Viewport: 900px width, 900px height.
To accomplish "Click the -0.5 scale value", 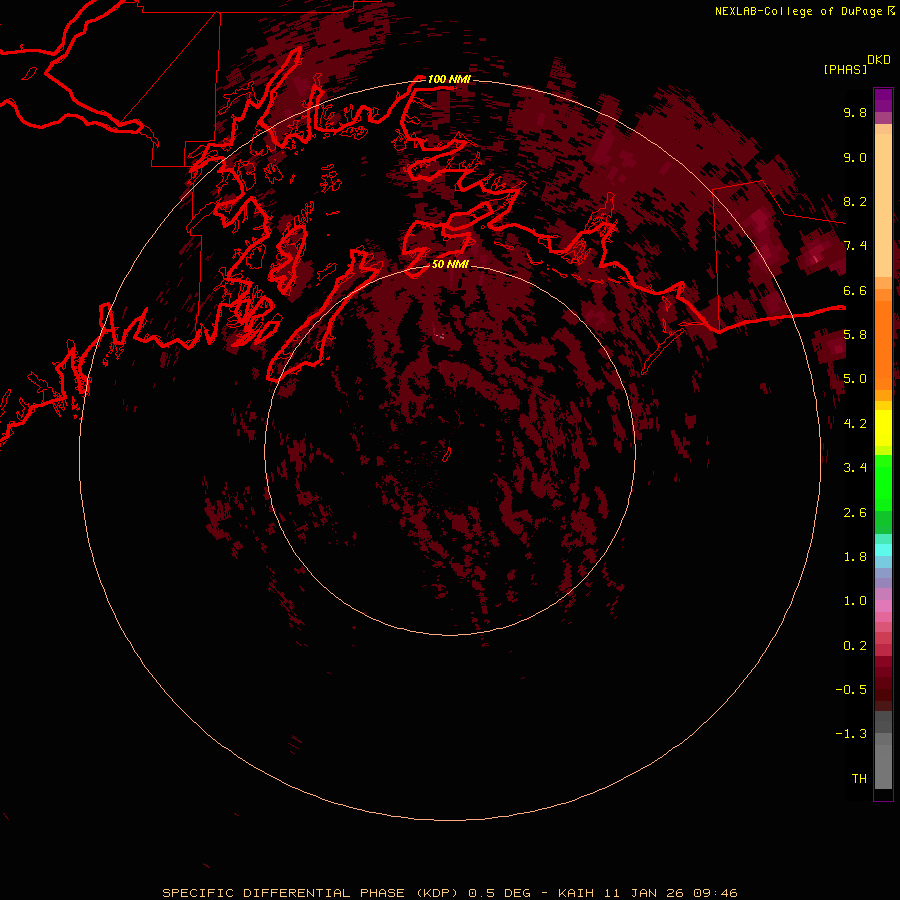I will coord(851,690).
